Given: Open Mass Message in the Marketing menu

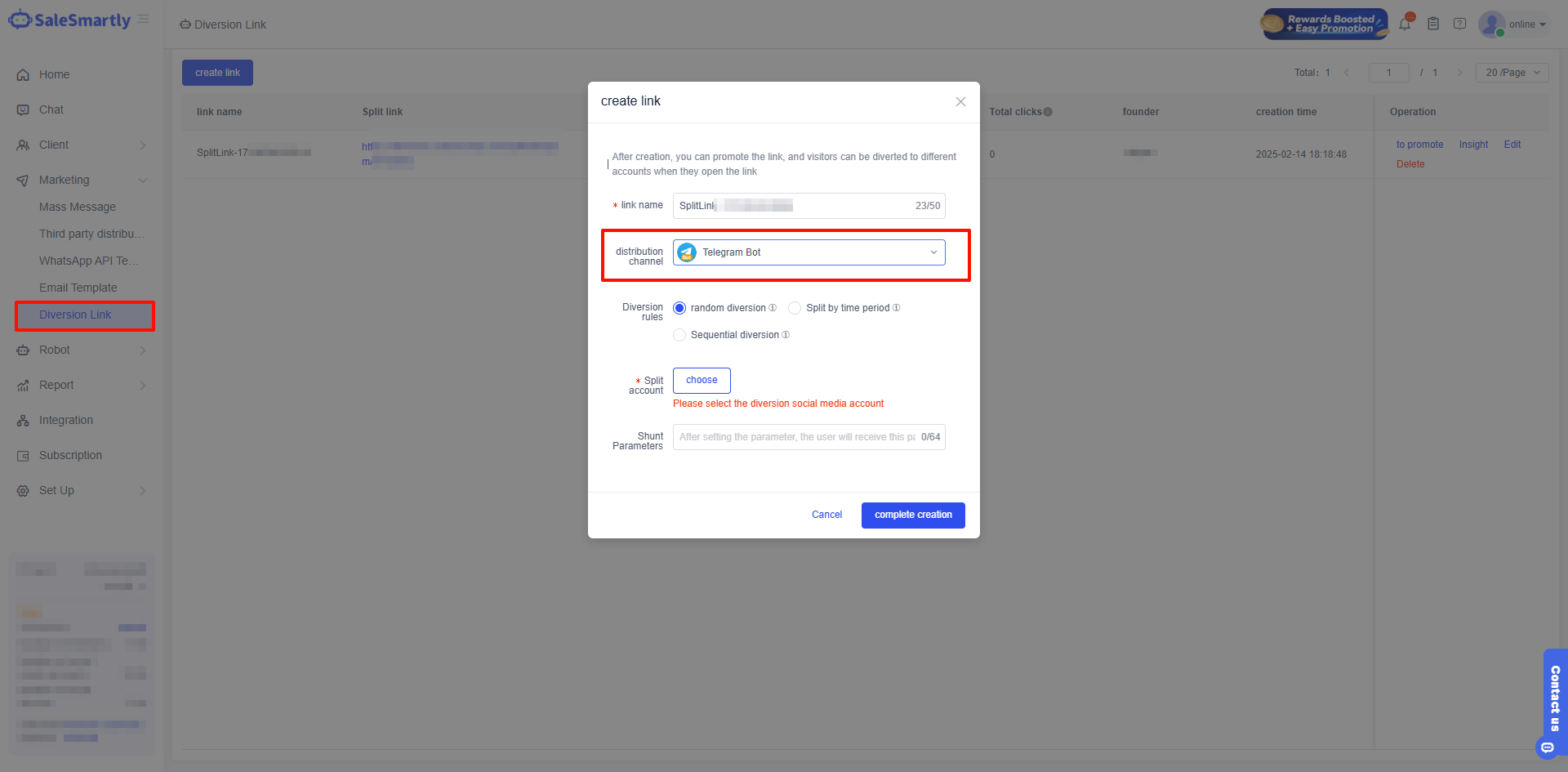Looking at the screenshot, I should [x=78, y=207].
